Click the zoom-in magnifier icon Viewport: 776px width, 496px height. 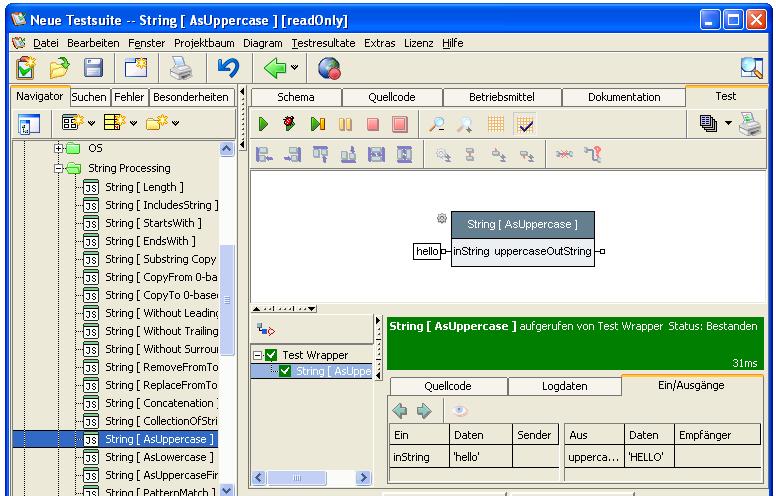(437, 125)
